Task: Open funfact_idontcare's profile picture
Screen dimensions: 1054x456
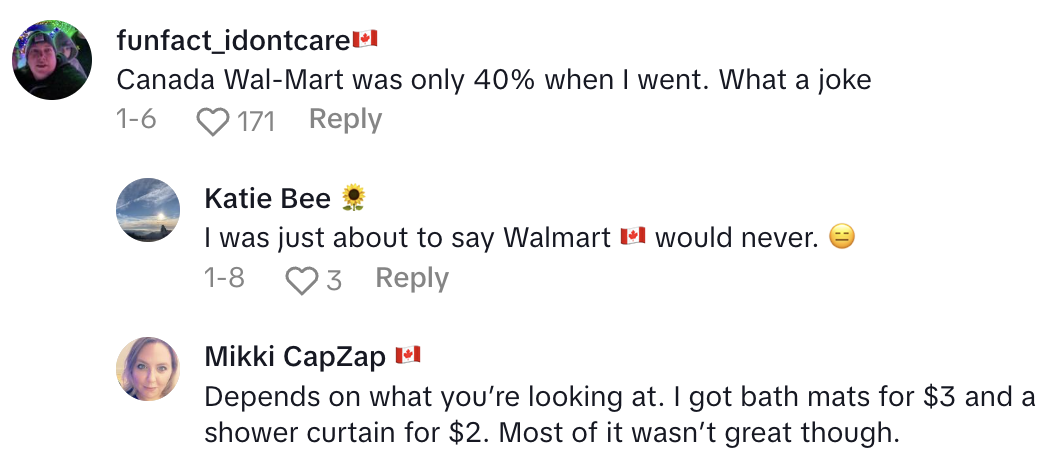Action: pos(52,59)
